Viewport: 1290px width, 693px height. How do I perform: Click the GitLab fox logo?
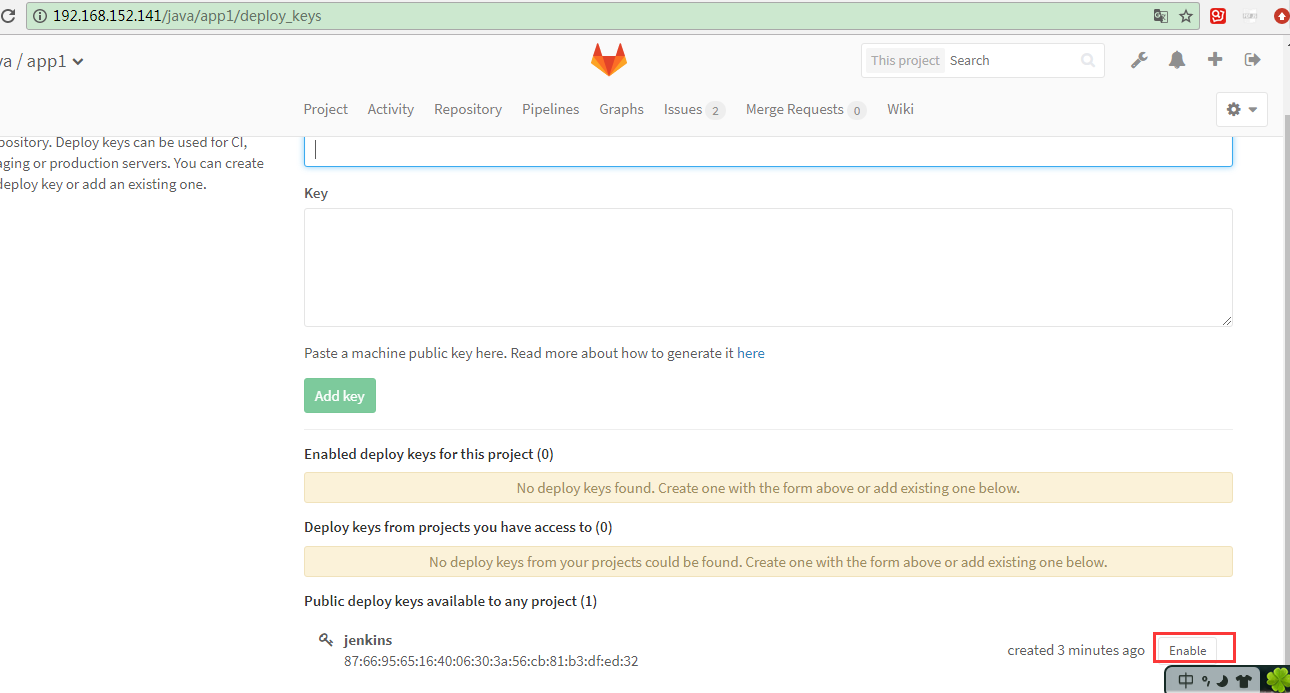point(608,60)
